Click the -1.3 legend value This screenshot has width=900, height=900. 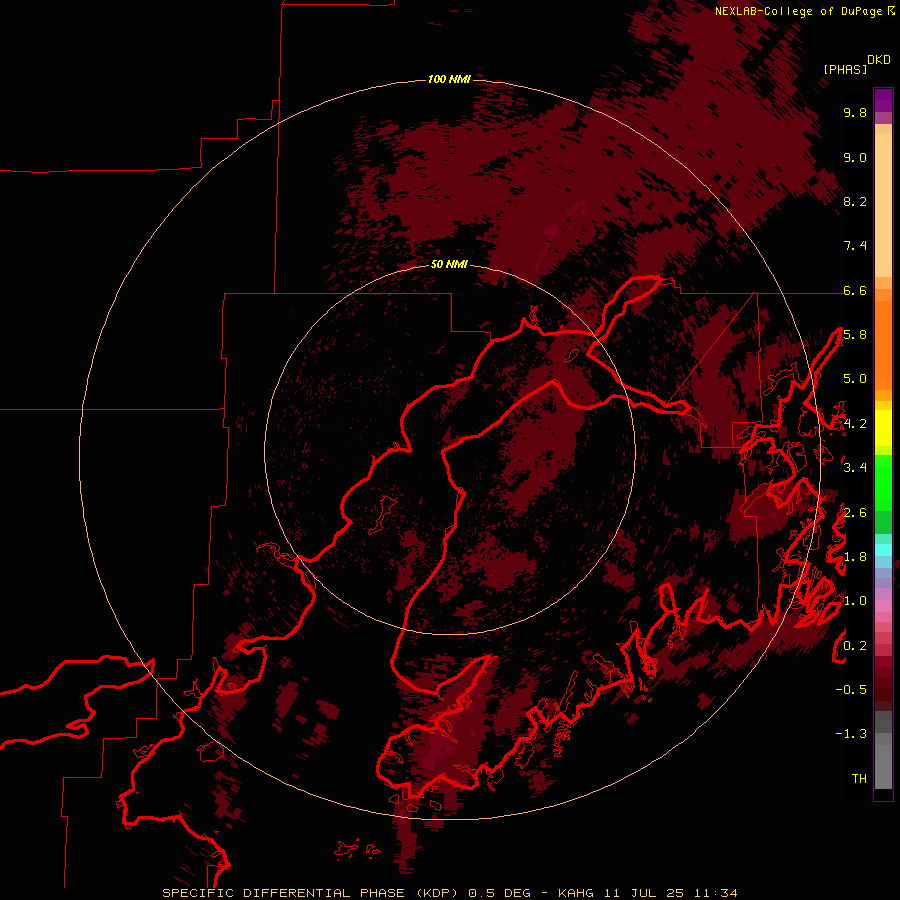coord(851,734)
